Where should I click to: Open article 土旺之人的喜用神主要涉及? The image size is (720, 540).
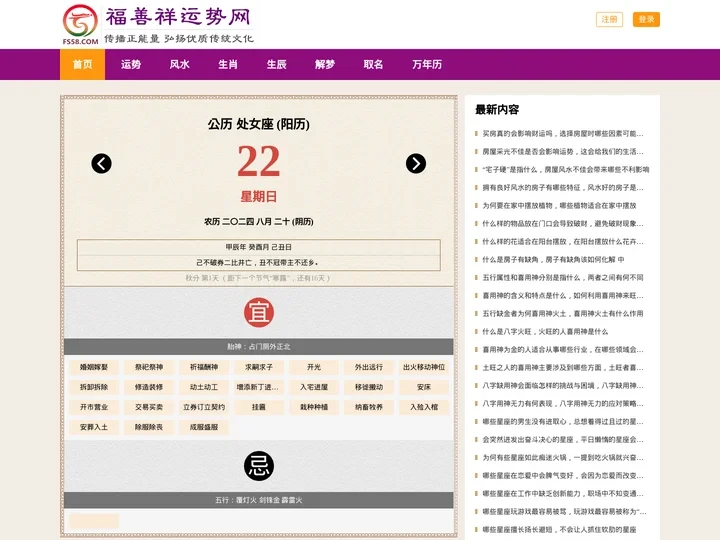[x=563, y=367]
